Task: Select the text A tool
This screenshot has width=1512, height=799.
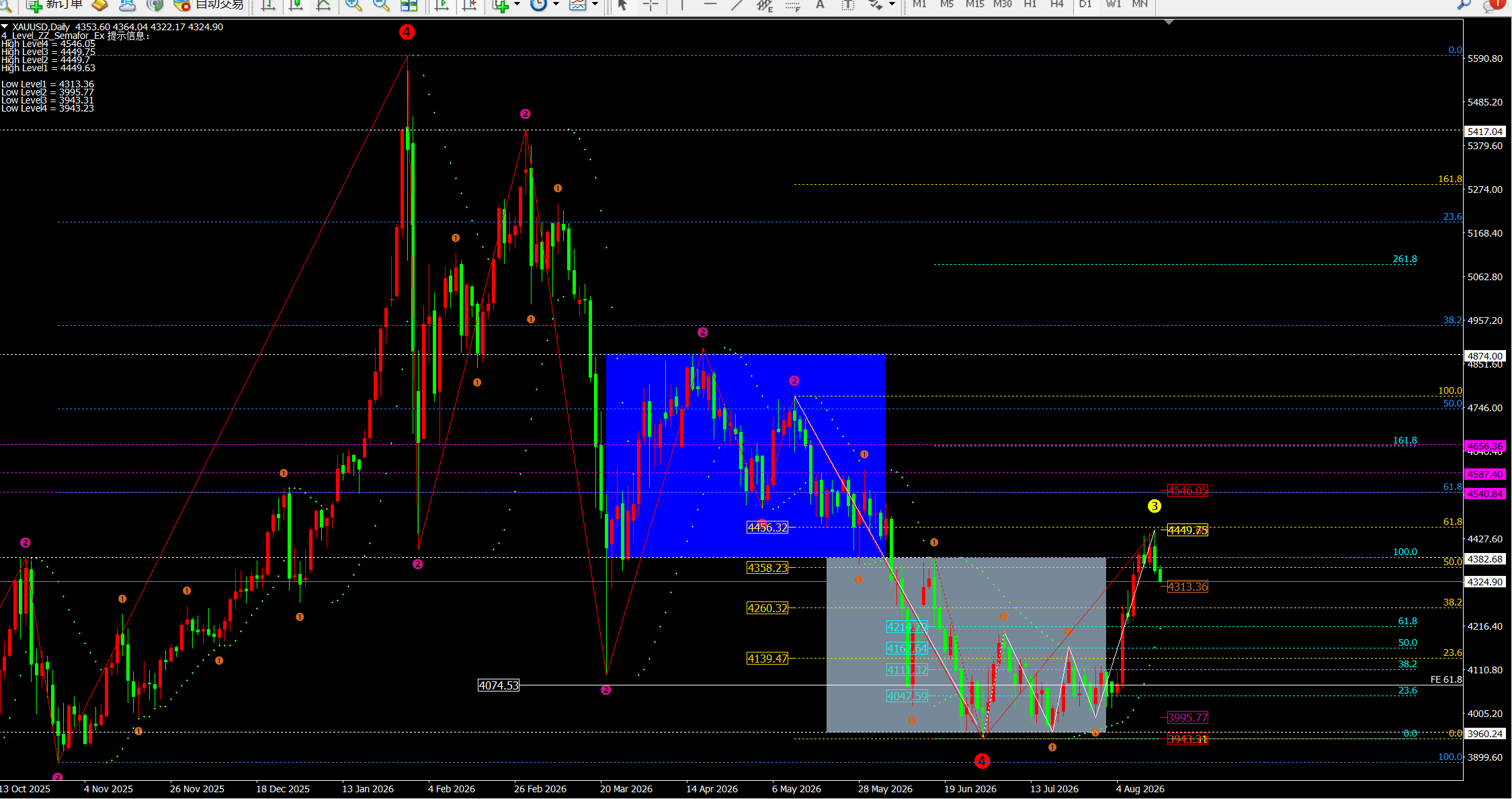Action: point(820,5)
